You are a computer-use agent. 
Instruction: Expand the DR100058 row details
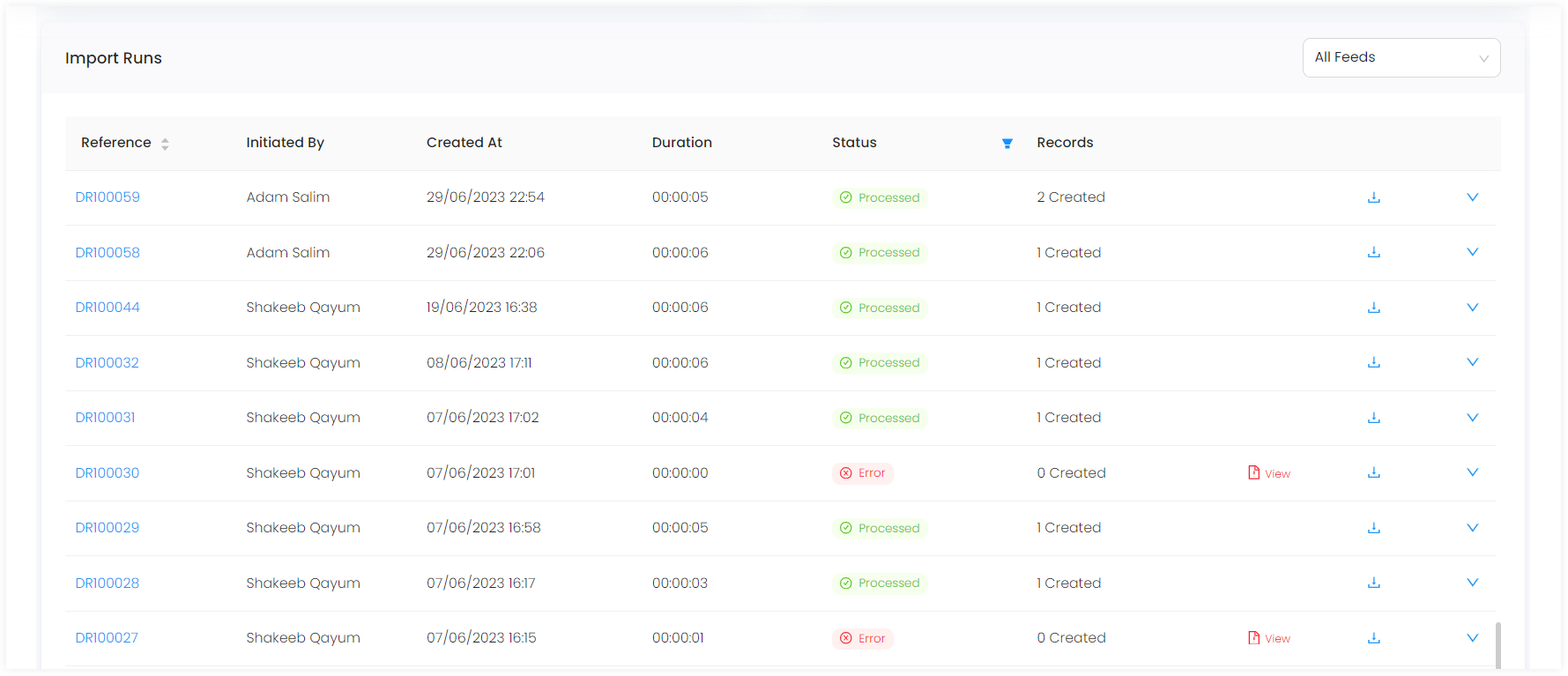1472,252
